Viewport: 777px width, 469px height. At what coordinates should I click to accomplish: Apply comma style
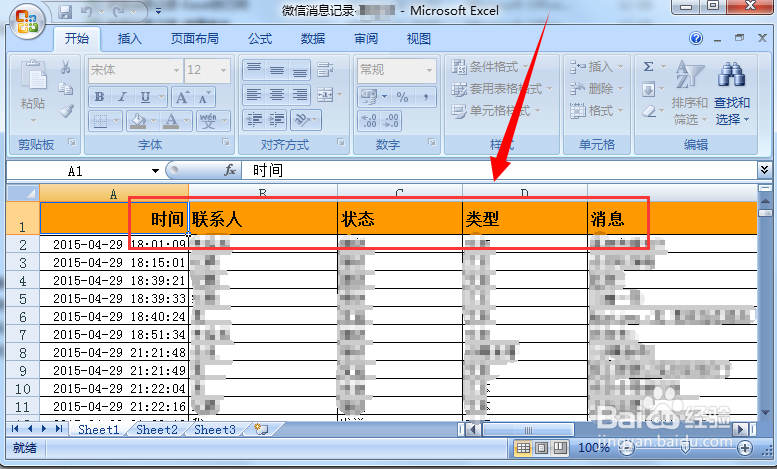click(x=425, y=97)
